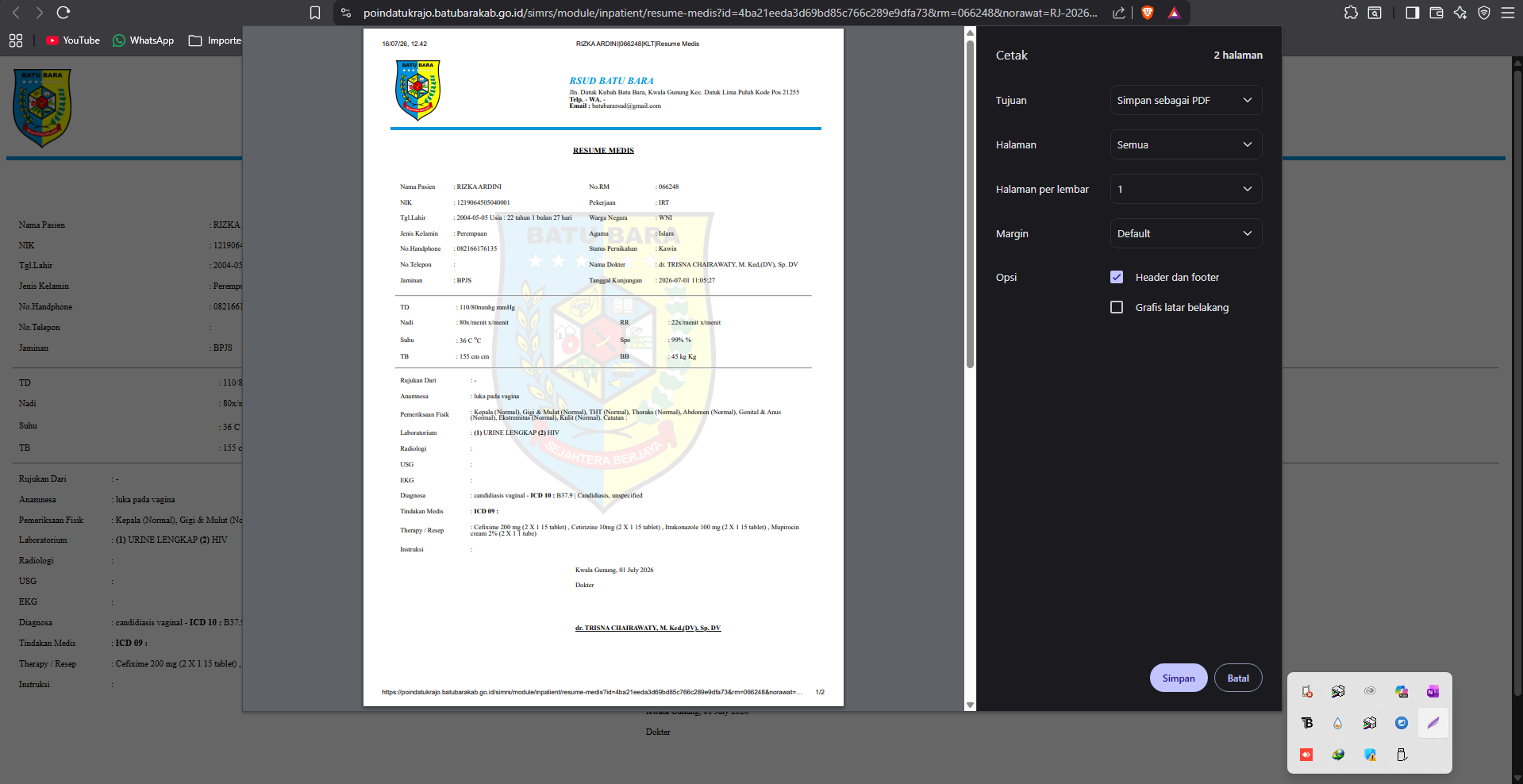1523x784 pixels.
Task: Open the browser extensions puzzle icon
Action: tap(1351, 13)
